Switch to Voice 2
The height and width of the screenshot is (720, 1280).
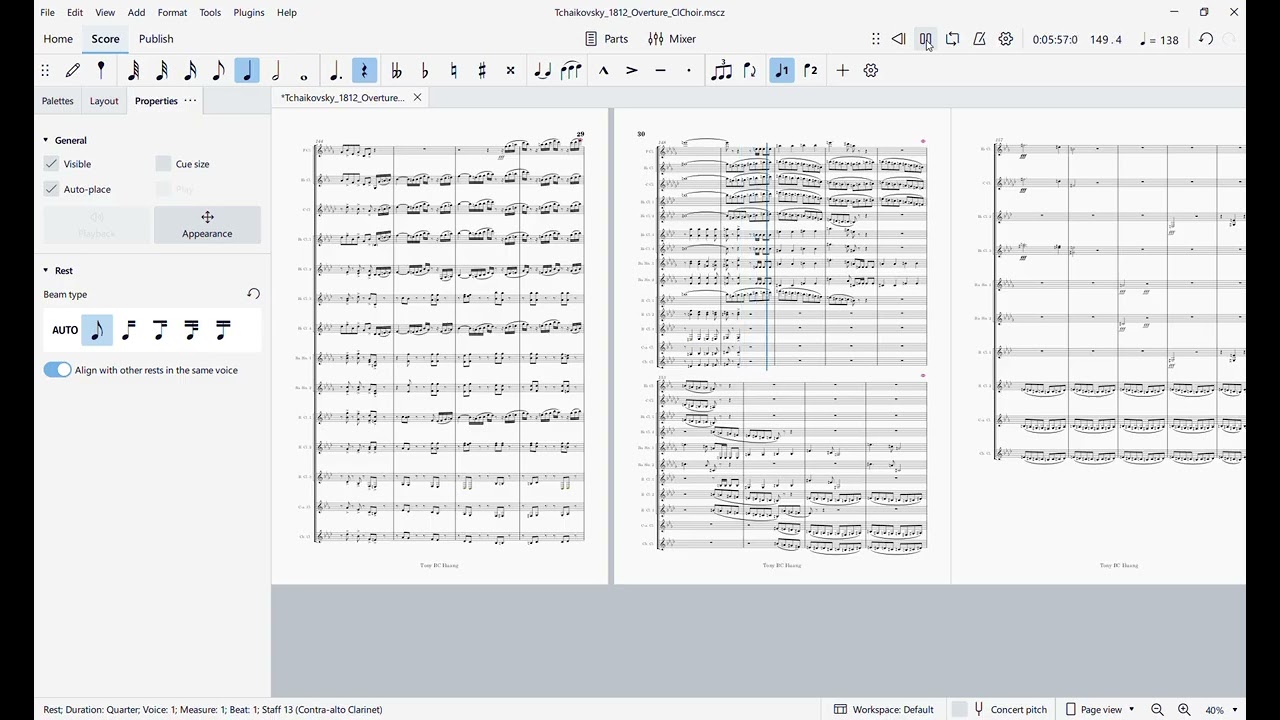(x=811, y=71)
